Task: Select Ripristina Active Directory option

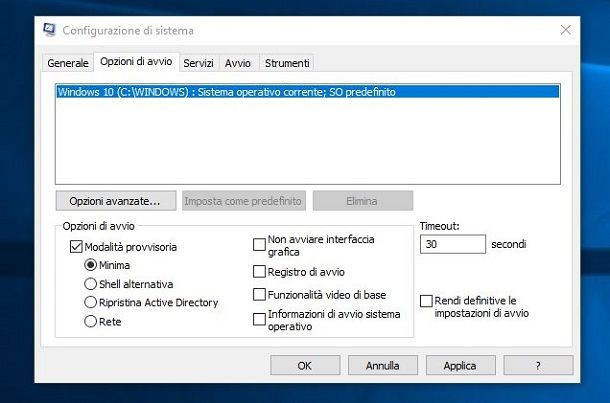Action: click(90, 302)
